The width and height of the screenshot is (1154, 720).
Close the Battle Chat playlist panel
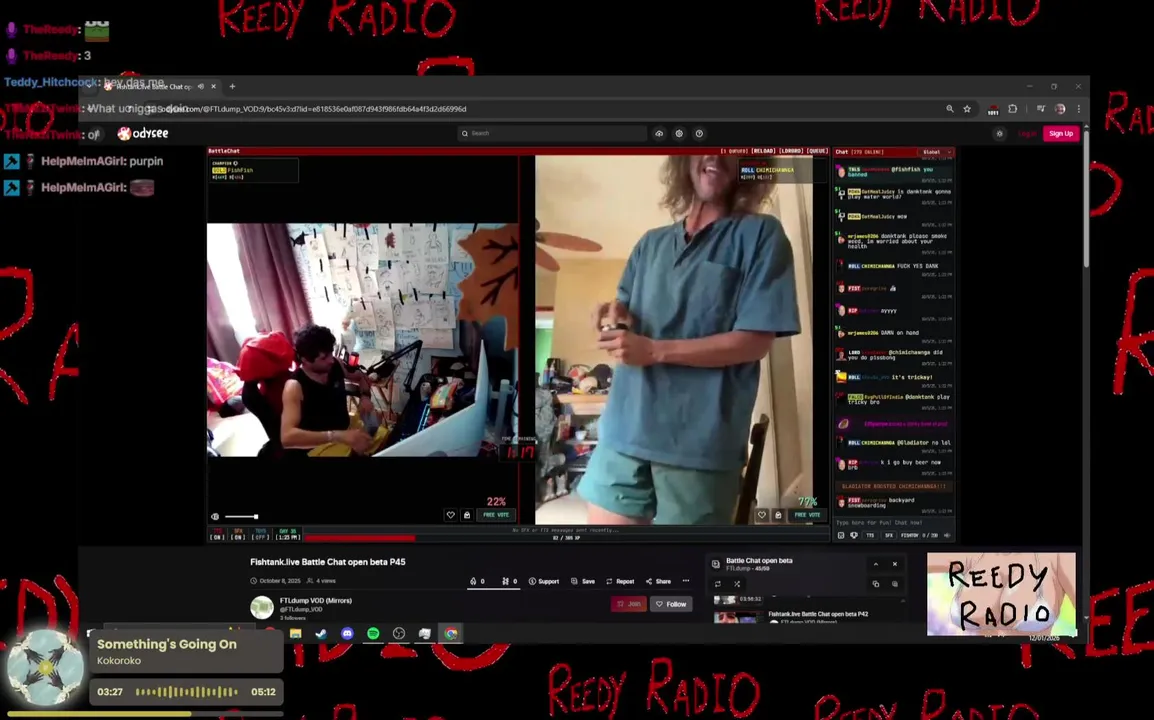pos(895,564)
